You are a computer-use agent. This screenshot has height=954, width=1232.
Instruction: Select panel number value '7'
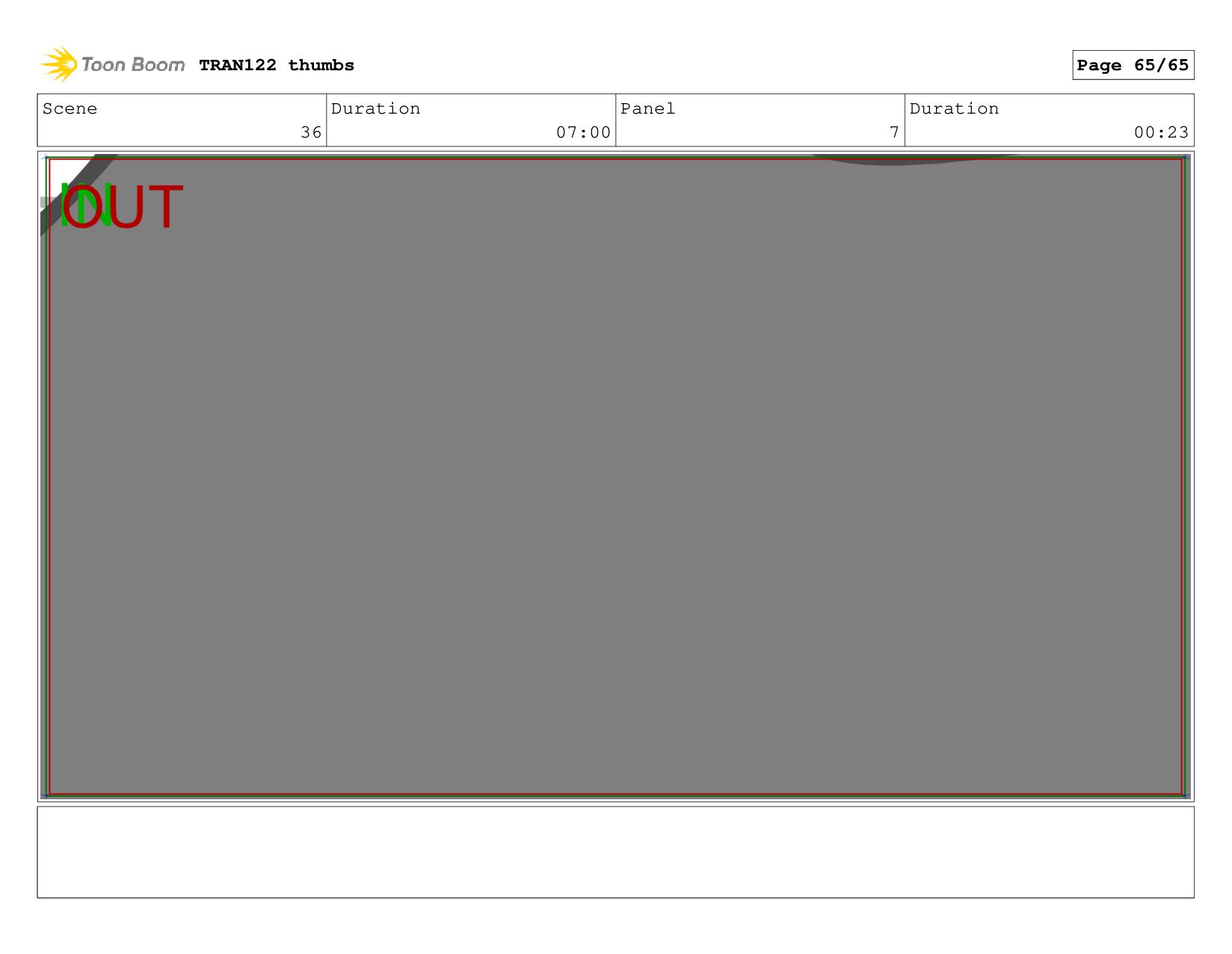pyautogui.click(x=894, y=132)
